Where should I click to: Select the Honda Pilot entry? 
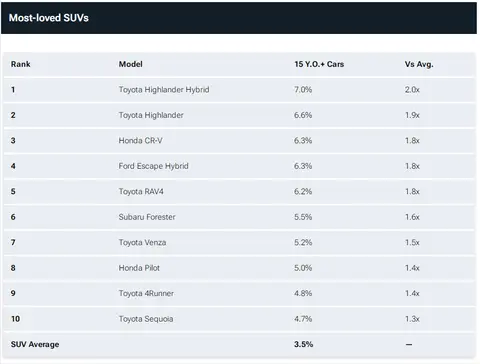(139, 268)
